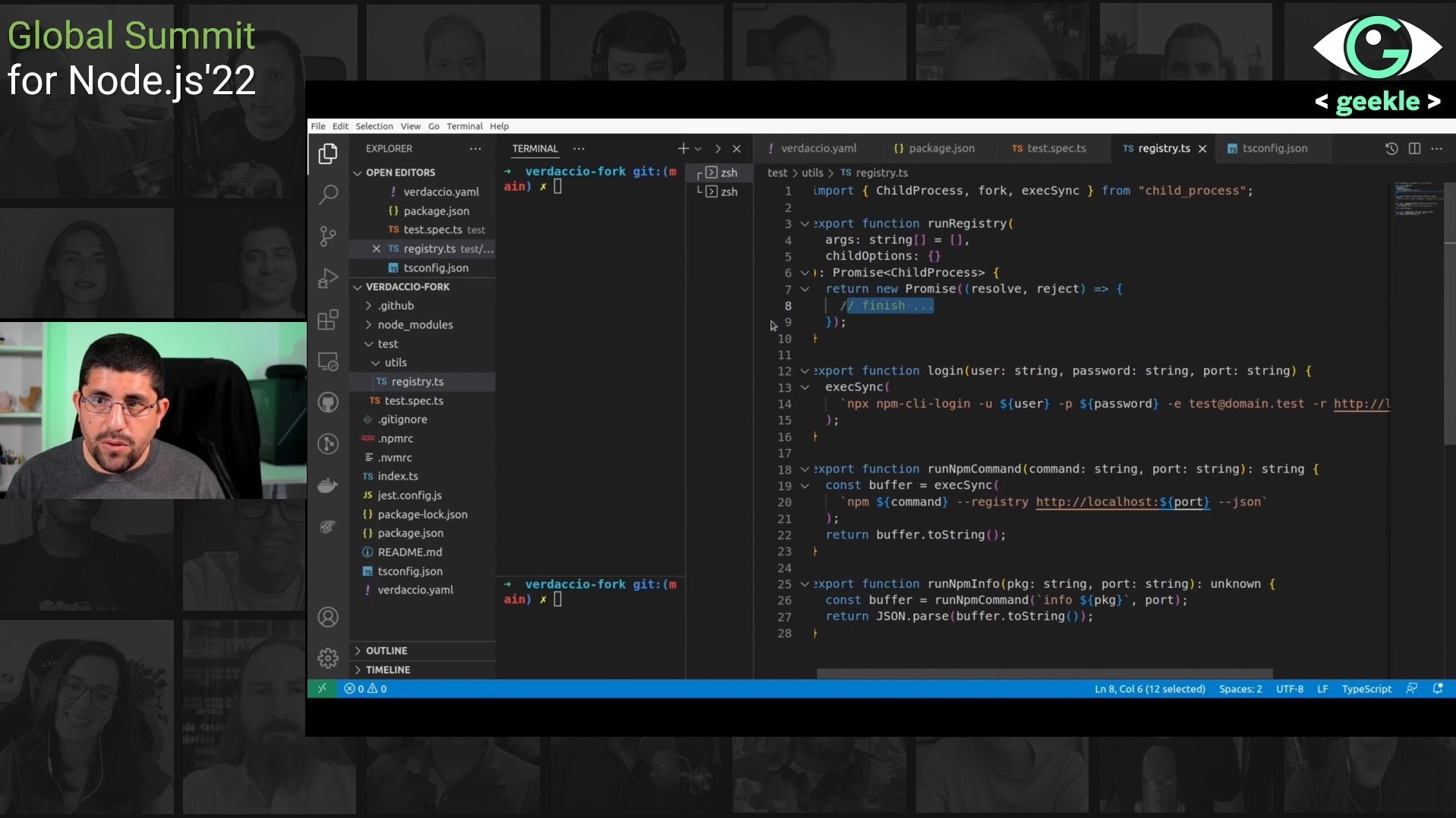Open the new terminal launch profile dropdown
Image resolution: width=1456 pixels, height=818 pixels.
tap(698, 149)
